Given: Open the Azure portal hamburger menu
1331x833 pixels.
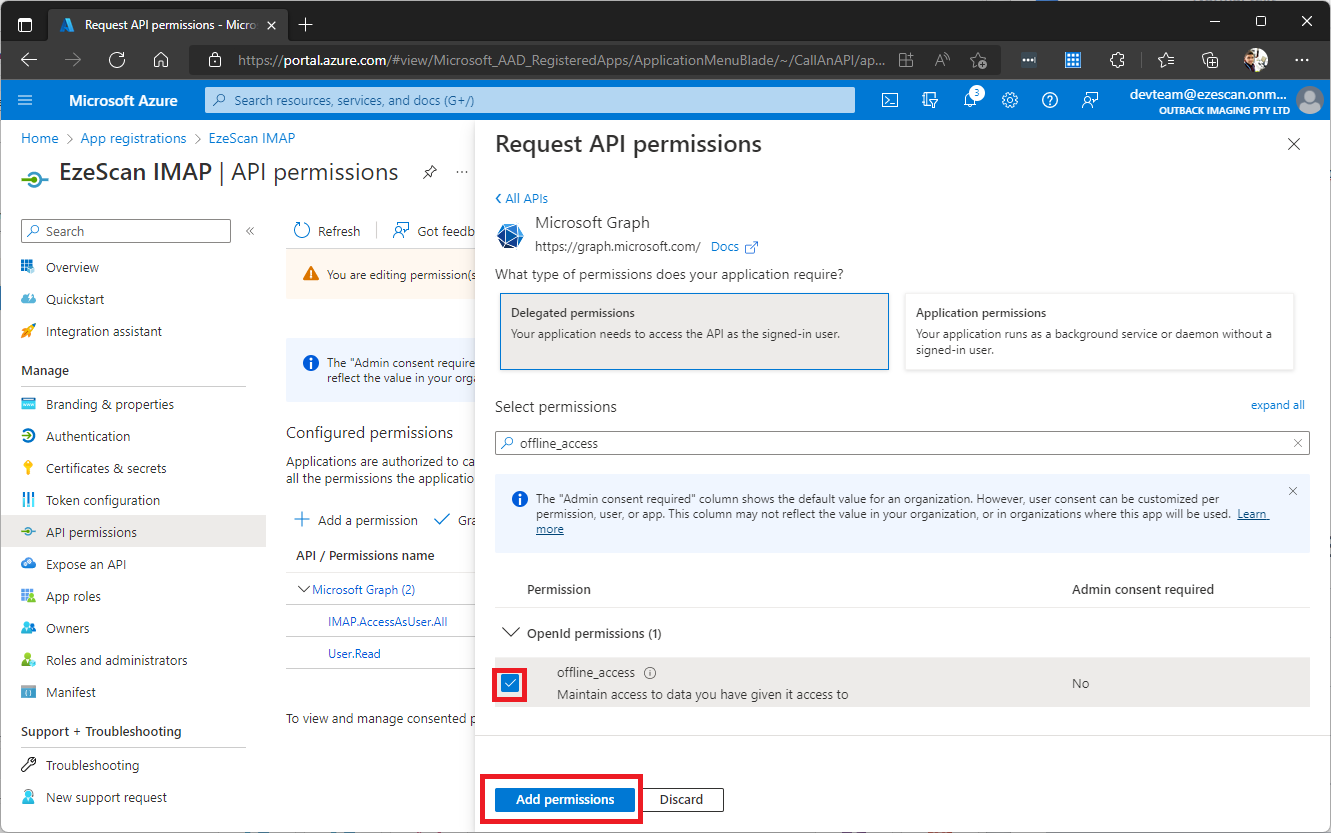Looking at the screenshot, I should point(26,100).
